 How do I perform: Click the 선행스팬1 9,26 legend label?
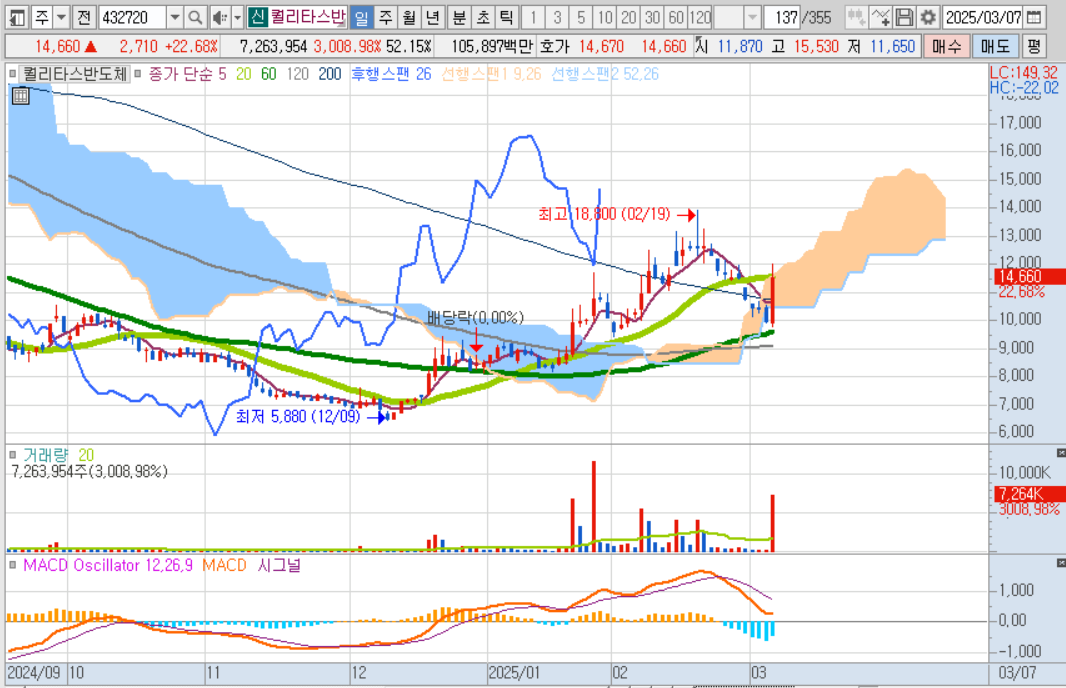click(491, 74)
